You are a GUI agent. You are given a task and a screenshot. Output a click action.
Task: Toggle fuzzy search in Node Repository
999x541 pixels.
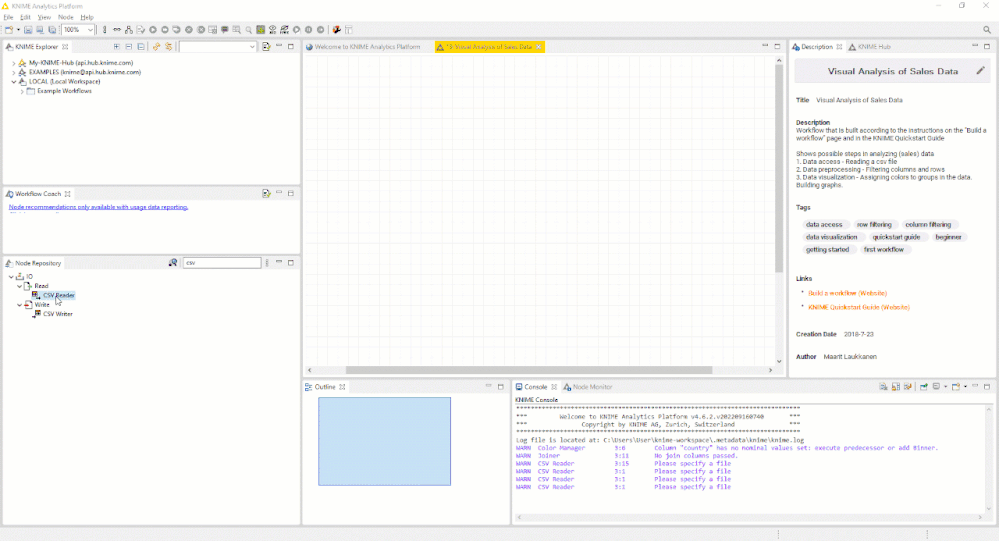click(x=173, y=263)
